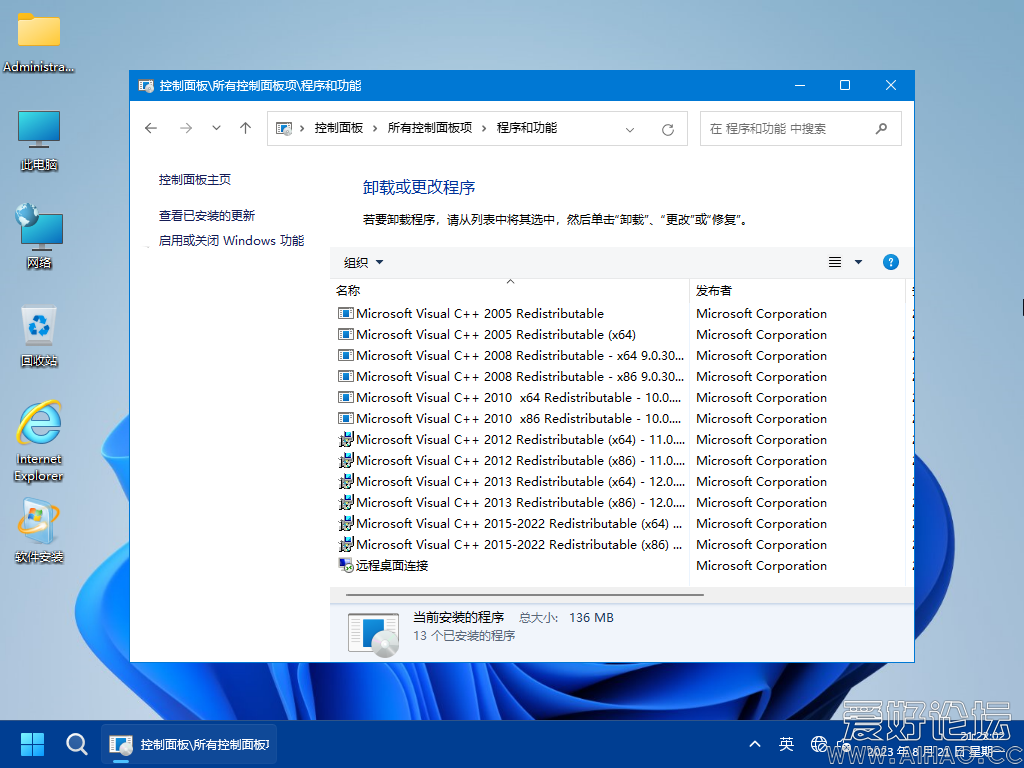The height and width of the screenshot is (768, 1024).
Task: Refresh the Programs and Features list
Action: (x=668, y=129)
